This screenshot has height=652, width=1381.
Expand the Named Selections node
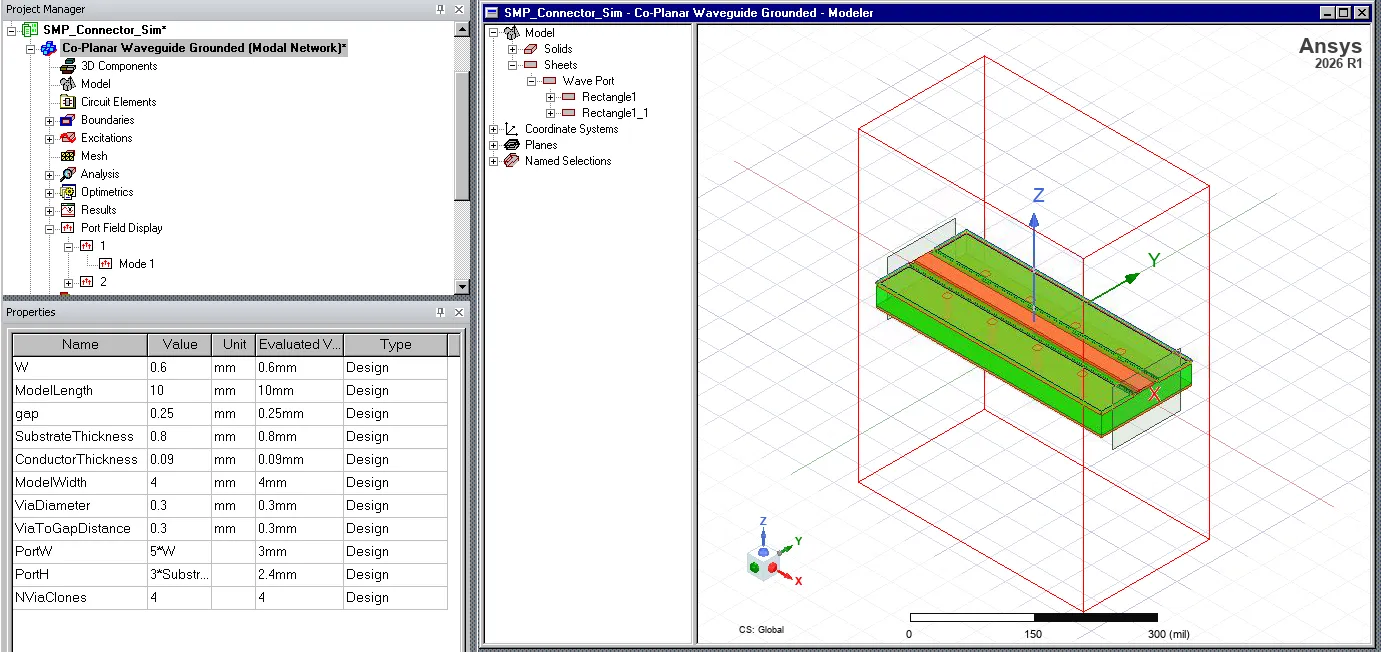point(494,161)
